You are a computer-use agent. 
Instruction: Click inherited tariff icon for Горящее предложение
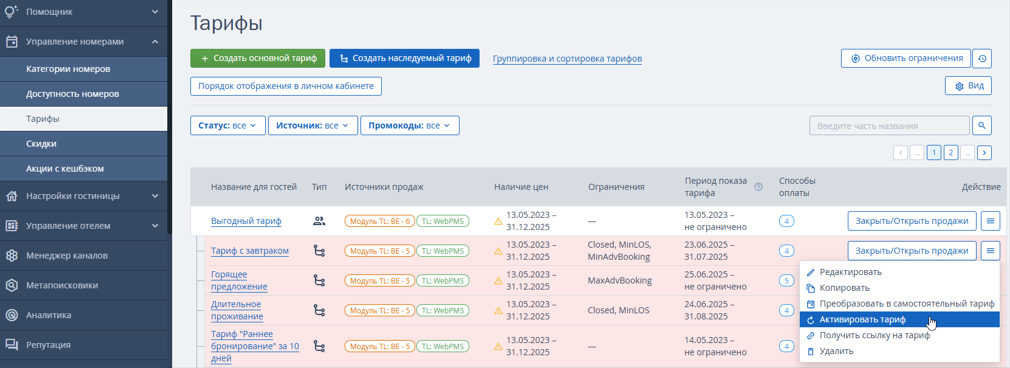(x=318, y=280)
